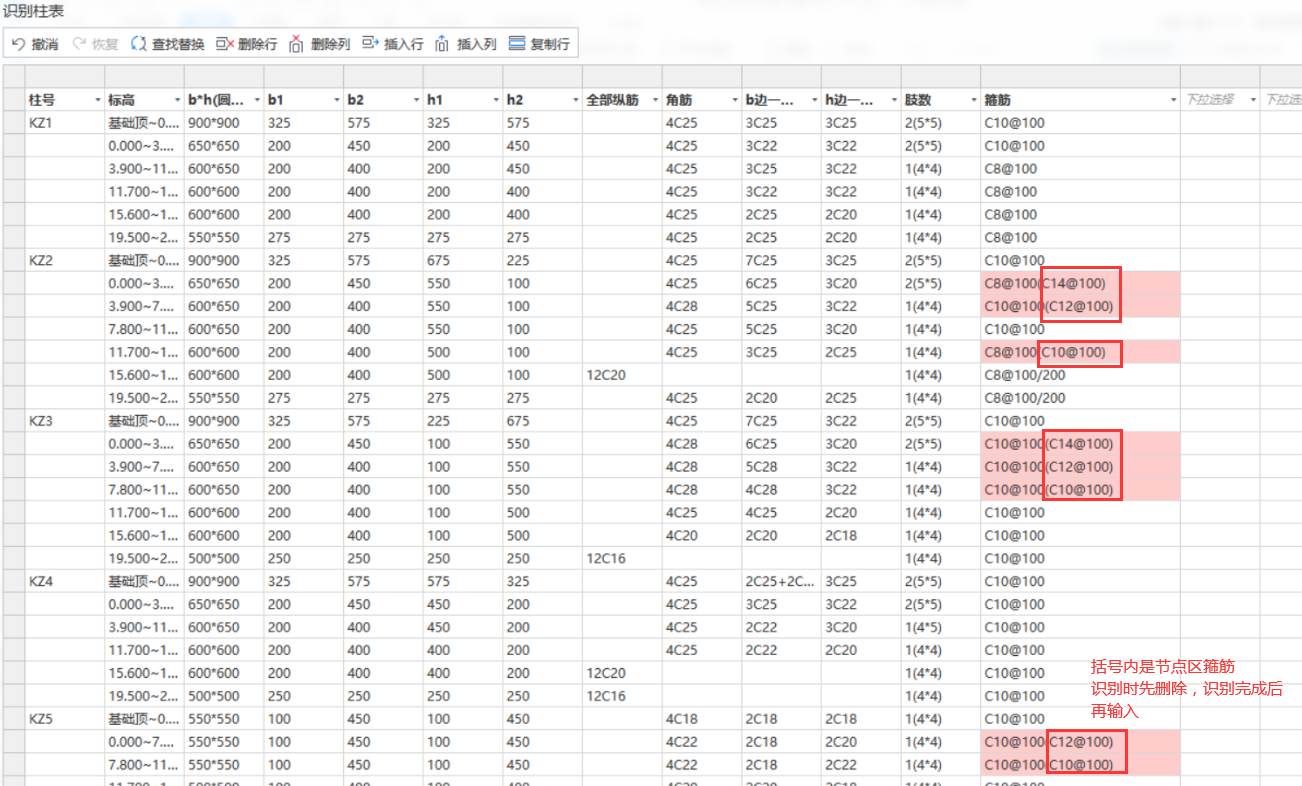This screenshot has height=786, width=1302.
Task: Open the b*h(圆... column header dropdown
Action: click(x=257, y=100)
